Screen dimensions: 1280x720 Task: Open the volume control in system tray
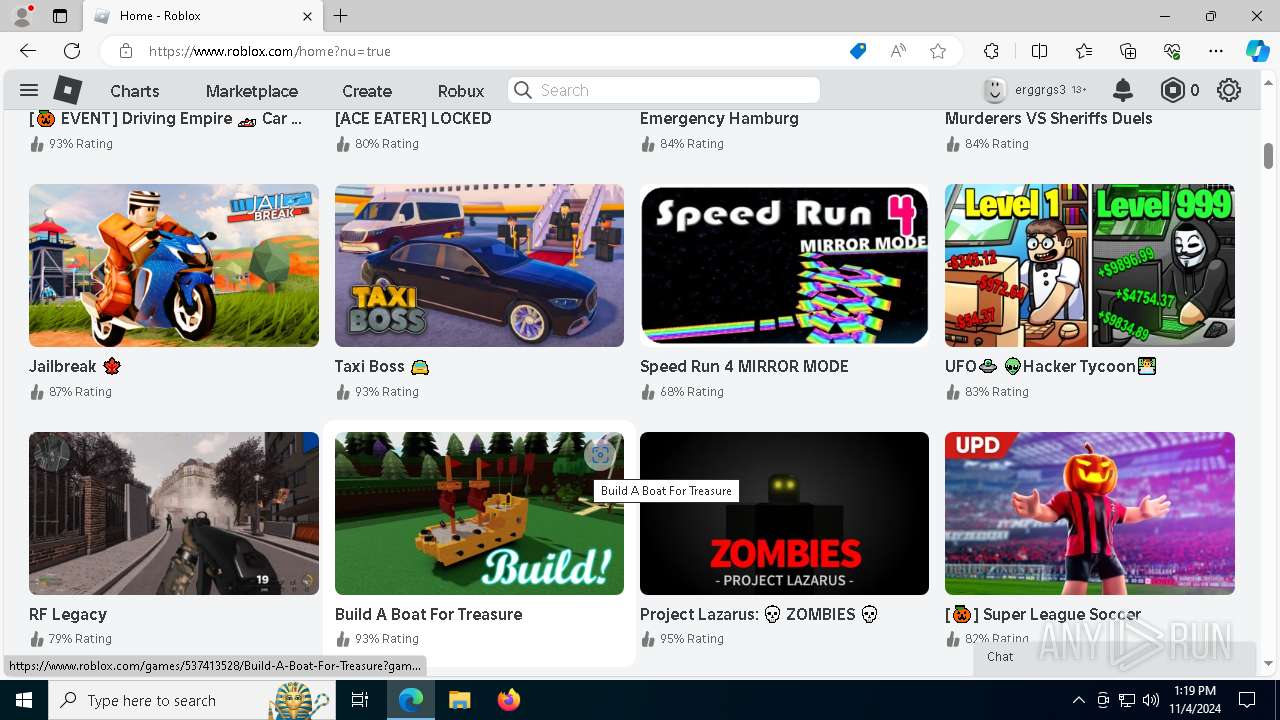[1151, 700]
